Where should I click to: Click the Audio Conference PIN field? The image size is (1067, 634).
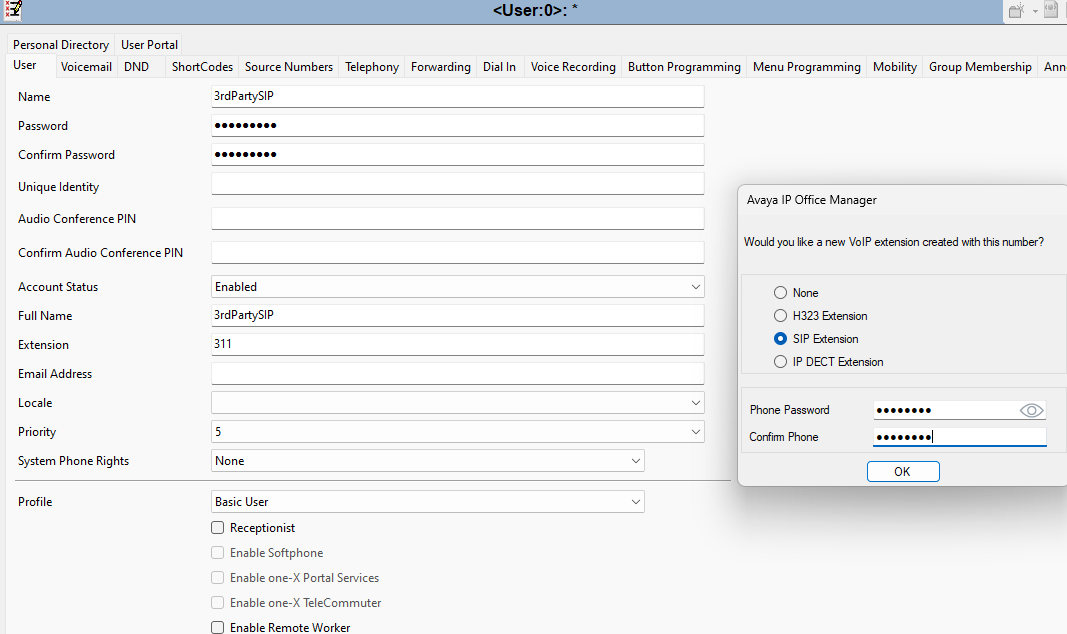457,218
